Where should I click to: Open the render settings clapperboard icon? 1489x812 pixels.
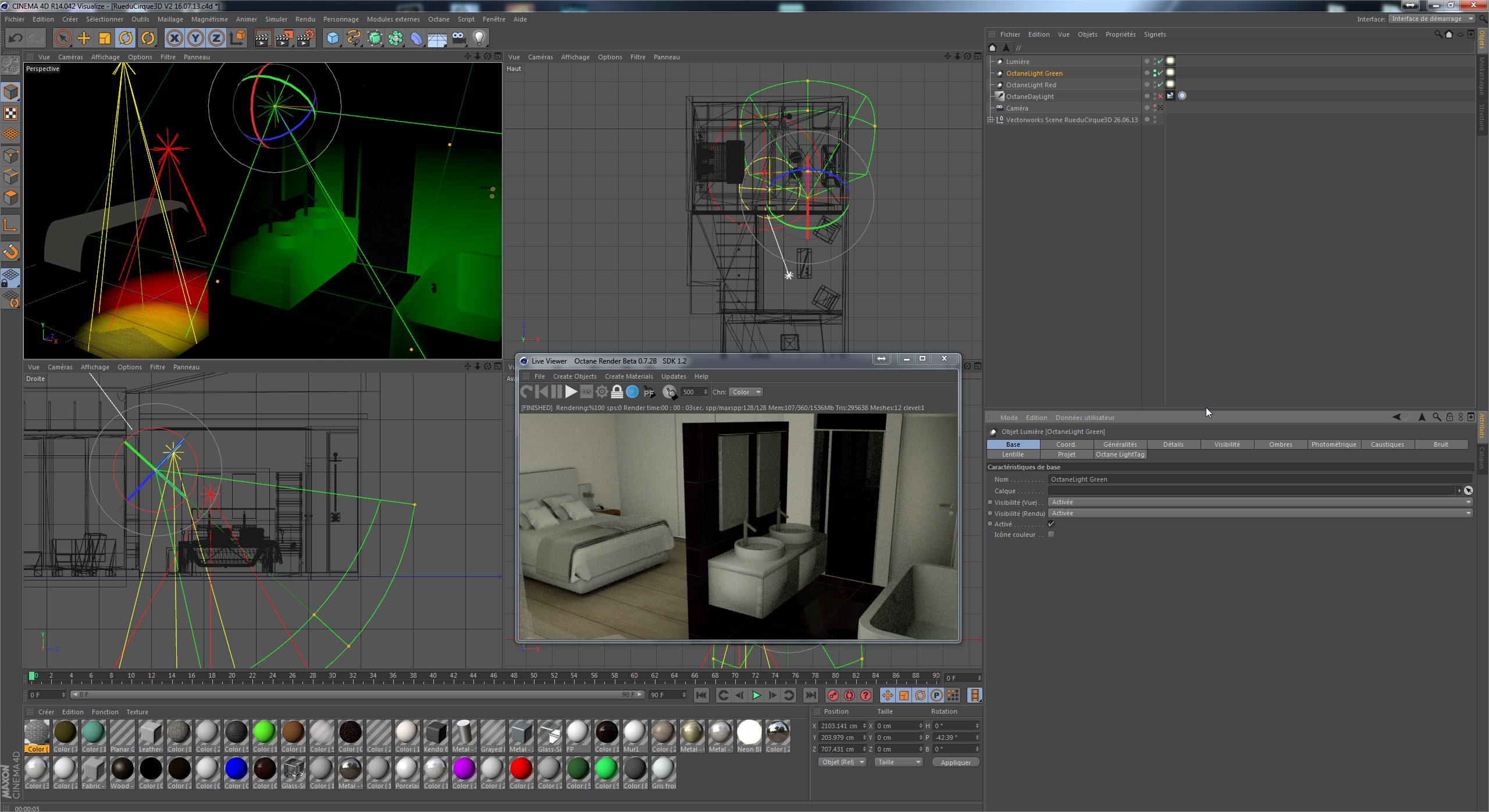click(x=305, y=38)
